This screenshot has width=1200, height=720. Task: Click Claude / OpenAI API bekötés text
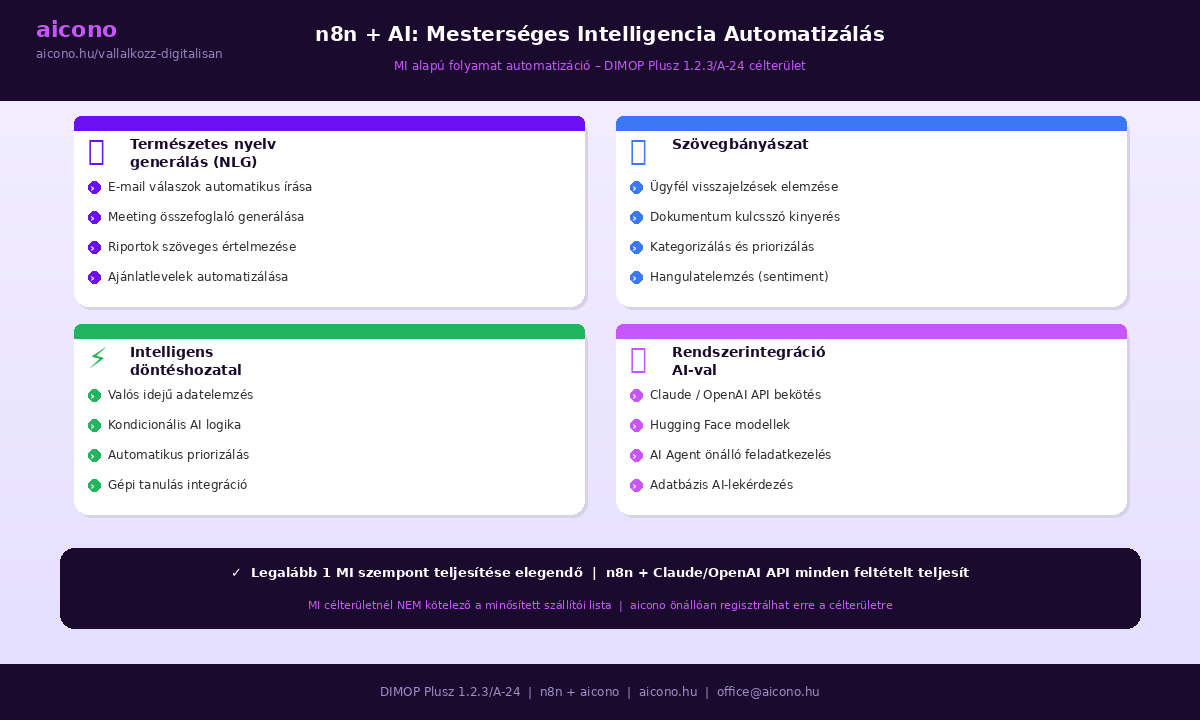click(735, 395)
